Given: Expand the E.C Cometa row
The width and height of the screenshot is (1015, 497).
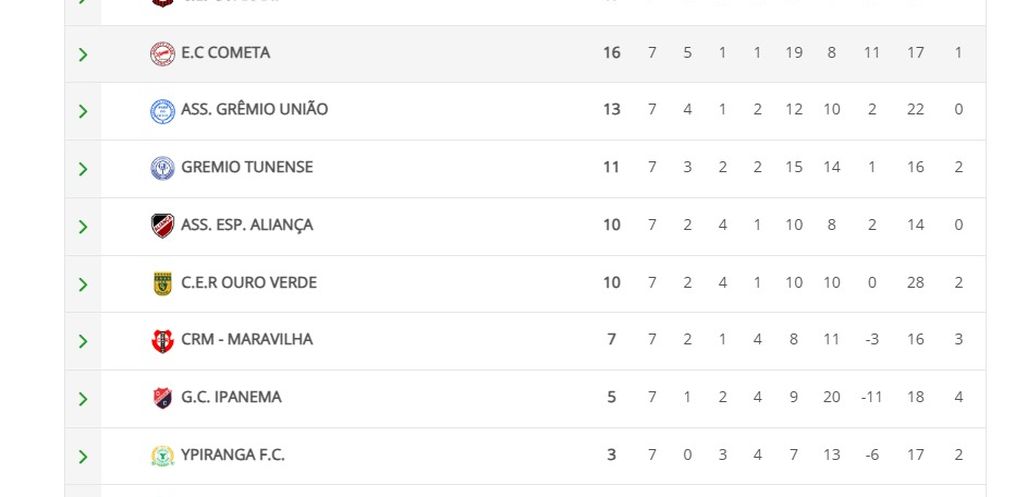Looking at the screenshot, I should (83, 54).
